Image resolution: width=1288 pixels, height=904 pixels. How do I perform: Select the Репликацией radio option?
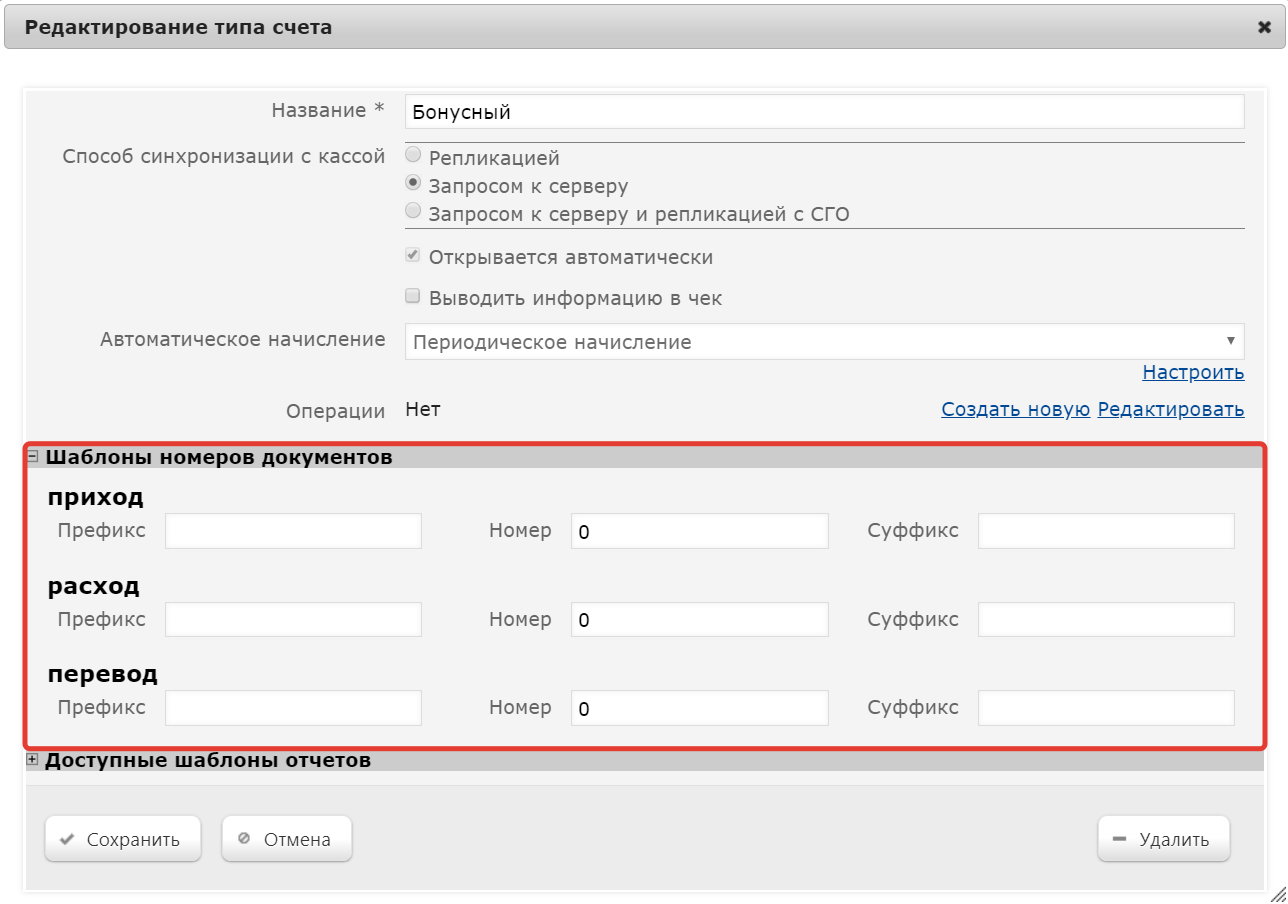pos(413,156)
